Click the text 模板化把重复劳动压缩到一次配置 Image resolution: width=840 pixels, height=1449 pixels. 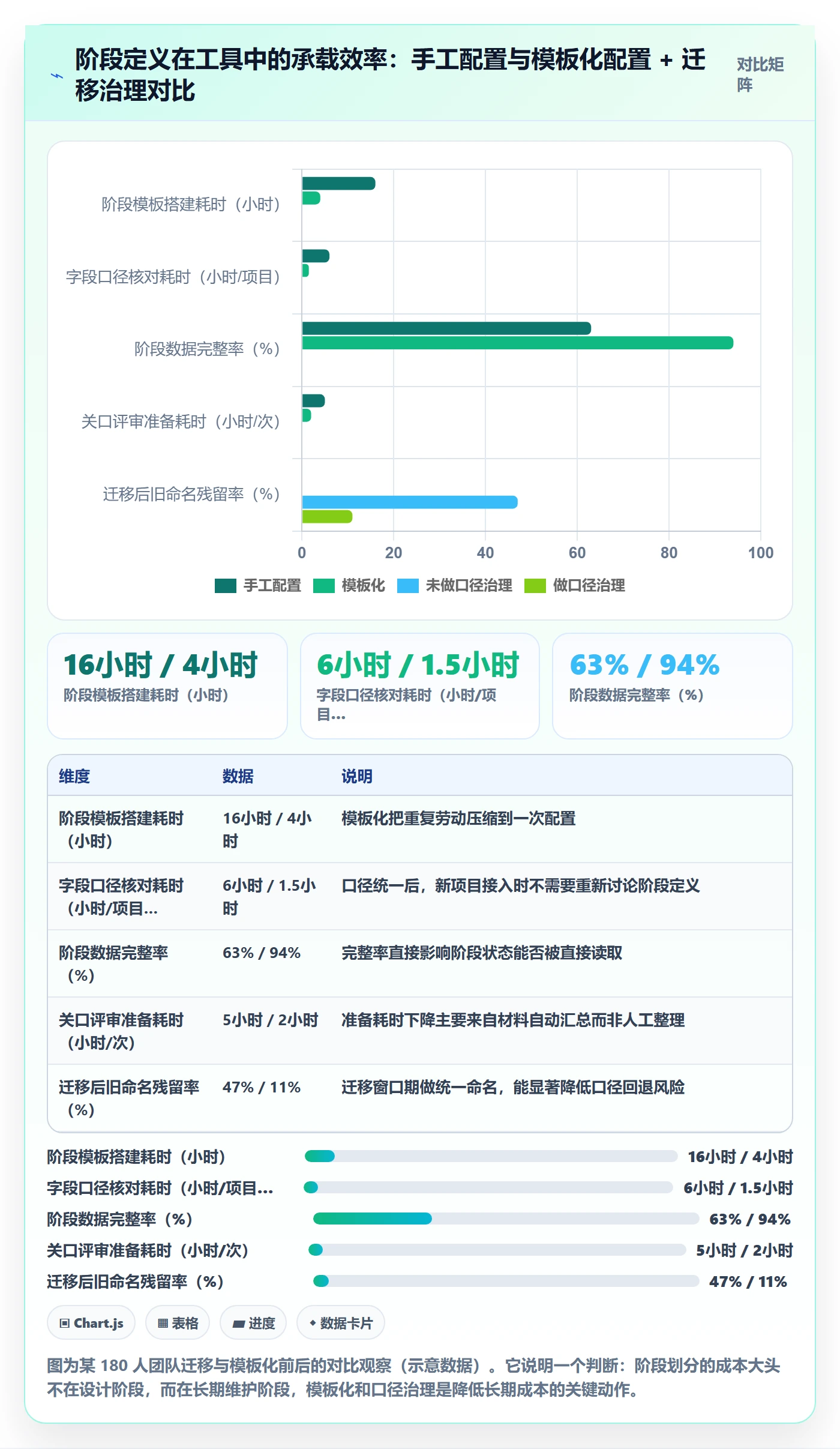[x=458, y=818]
